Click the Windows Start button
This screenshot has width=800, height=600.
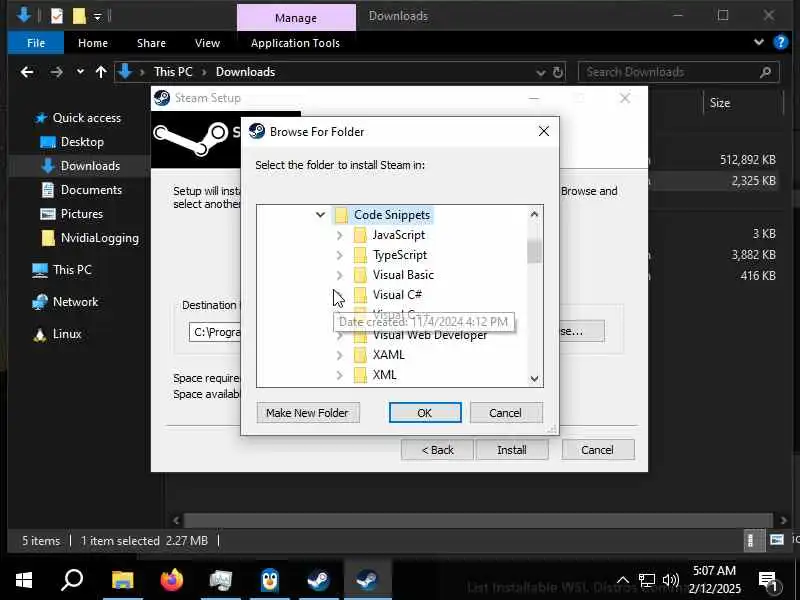(x=24, y=580)
